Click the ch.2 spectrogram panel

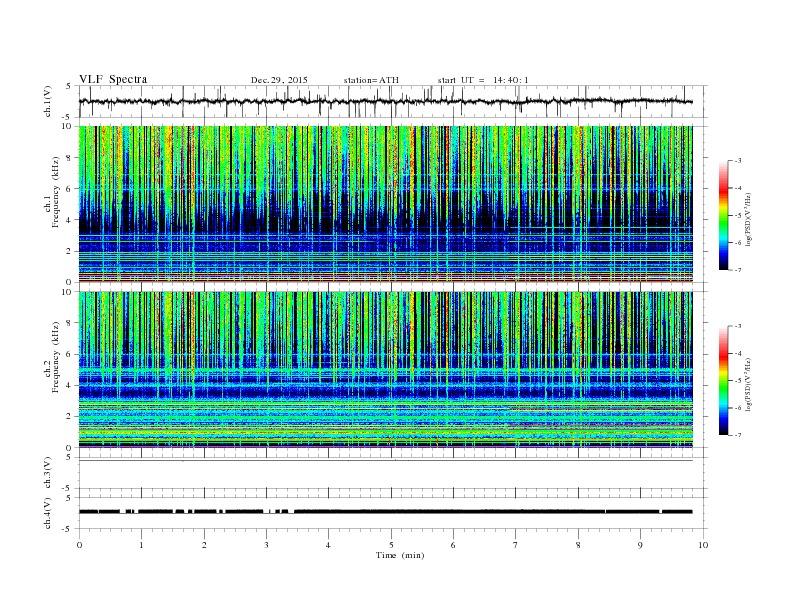pyautogui.click(x=385, y=370)
